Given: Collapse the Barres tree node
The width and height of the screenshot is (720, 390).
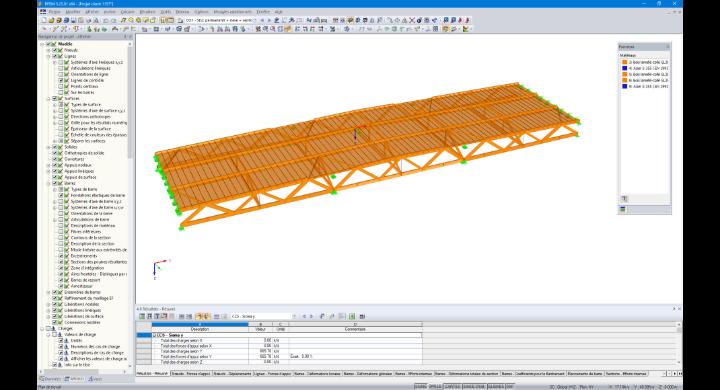Looking at the screenshot, I should tap(48, 183).
